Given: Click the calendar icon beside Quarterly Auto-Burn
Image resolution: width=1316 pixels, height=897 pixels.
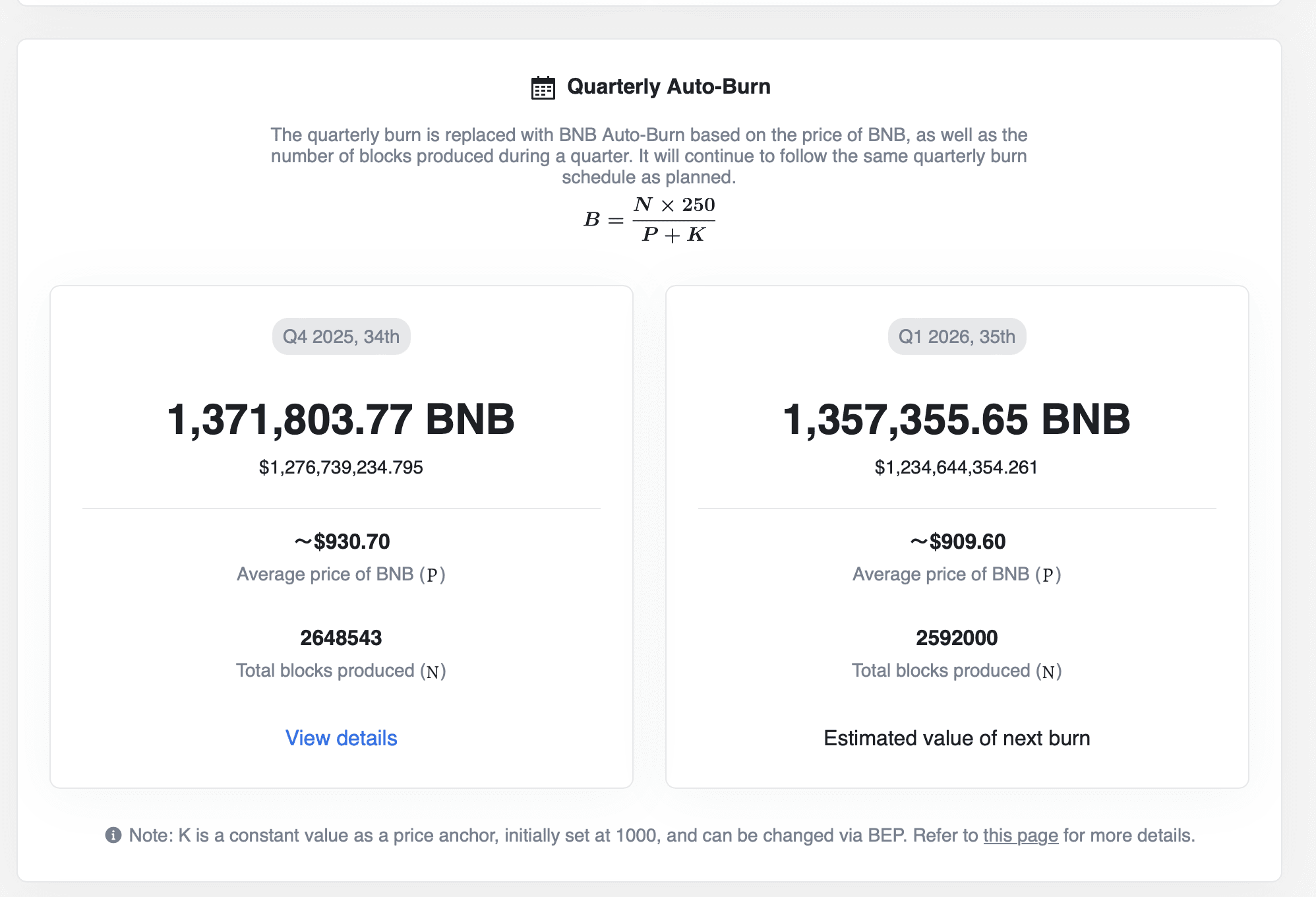Looking at the screenshot, I should tap(543, 88).
